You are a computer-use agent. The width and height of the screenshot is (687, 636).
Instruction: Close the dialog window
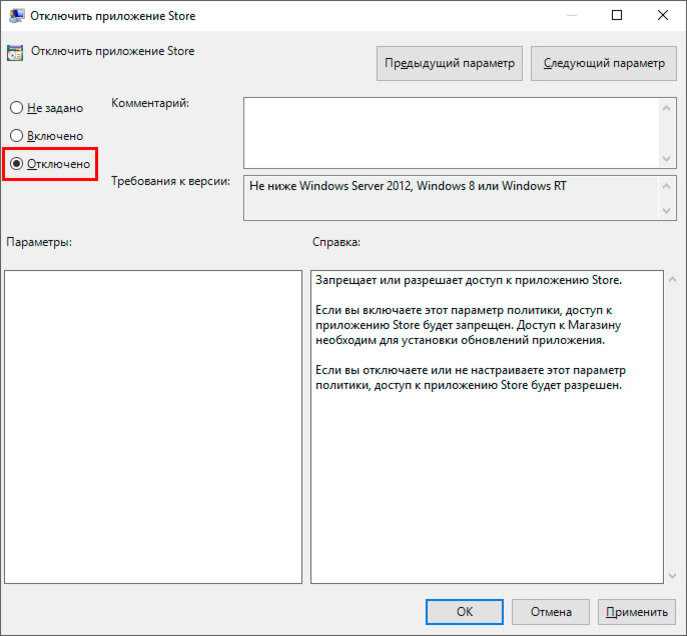click(x=663, y=15)
